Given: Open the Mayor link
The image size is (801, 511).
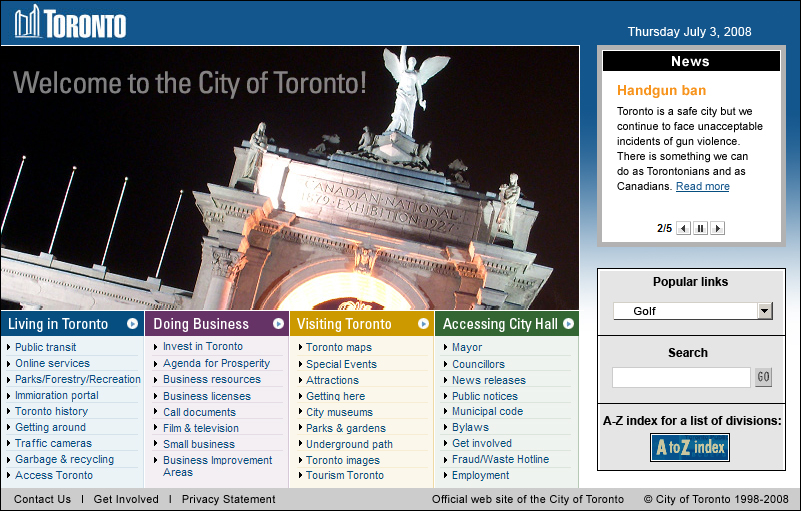Looking at the screenshot, I should (x=467, y=347).
